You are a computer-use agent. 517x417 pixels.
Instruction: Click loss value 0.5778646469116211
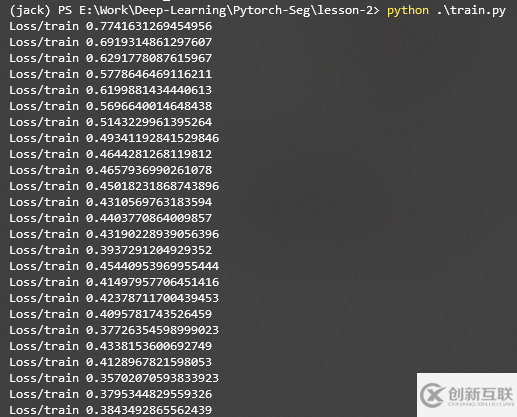tap(149, 74)
